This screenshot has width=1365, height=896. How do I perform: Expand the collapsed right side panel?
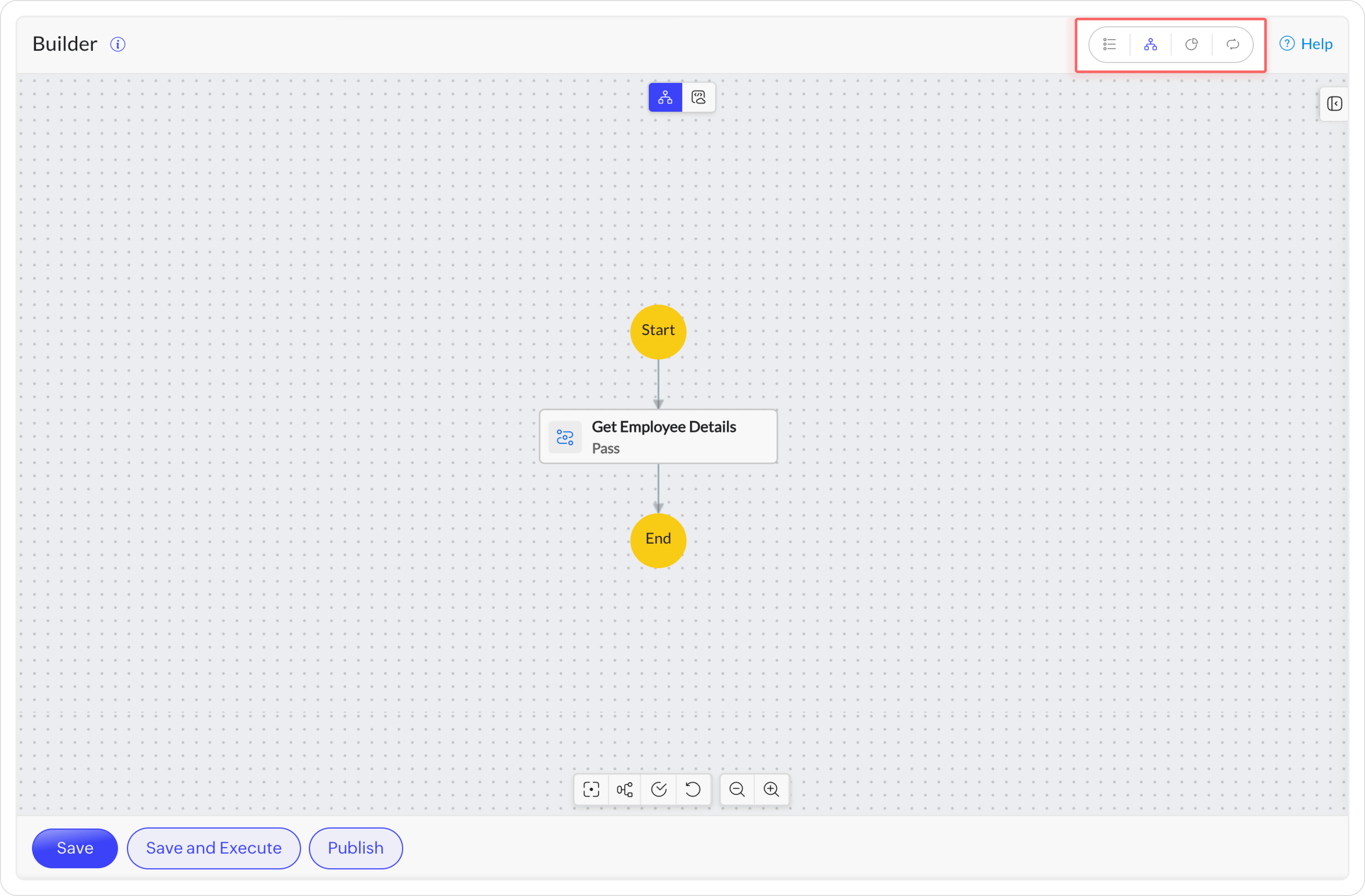(x=1334, y=104)
